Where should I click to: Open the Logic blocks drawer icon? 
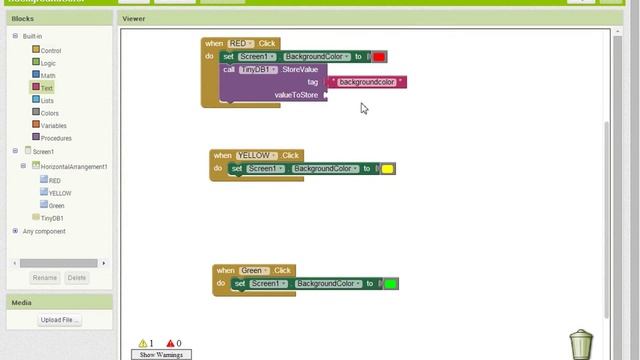click(x=36, y=62)
